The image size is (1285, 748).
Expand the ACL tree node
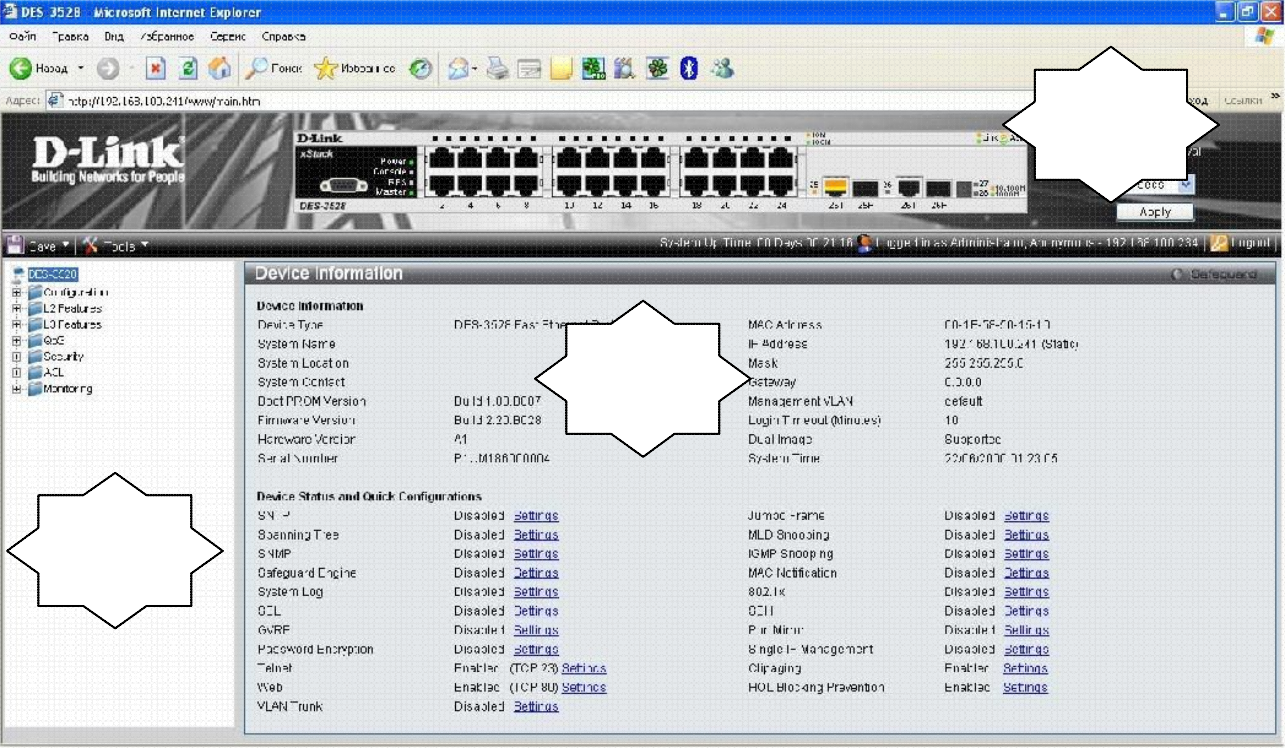tap(16, 372)
